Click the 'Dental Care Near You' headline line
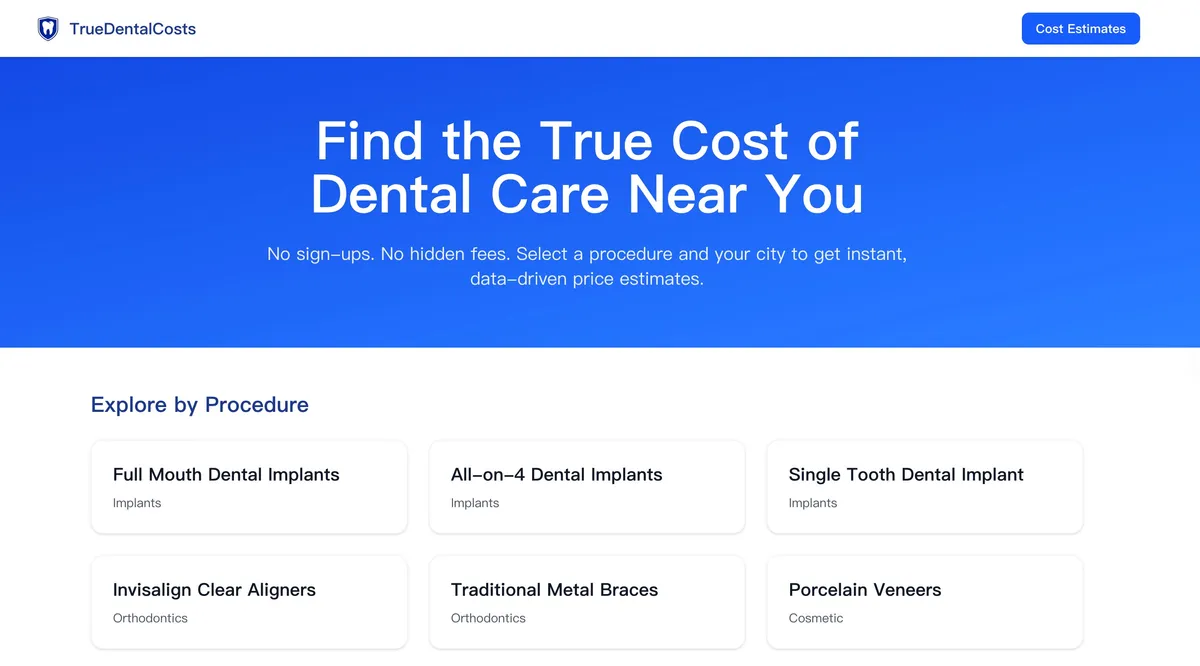The image size is (1200, 666). point(587,195)
